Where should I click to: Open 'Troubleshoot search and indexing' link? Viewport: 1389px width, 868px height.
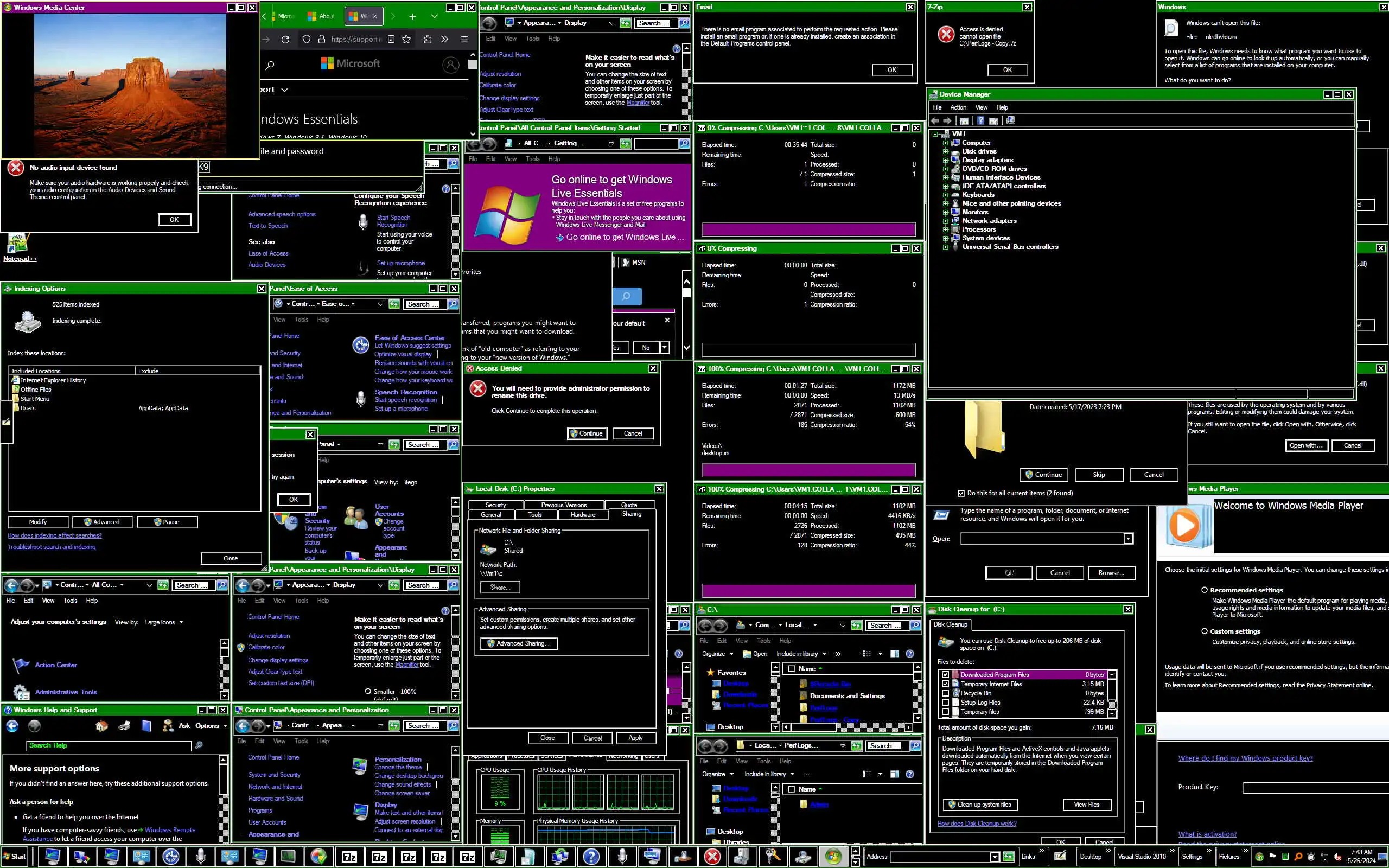(x=52, y=547)
